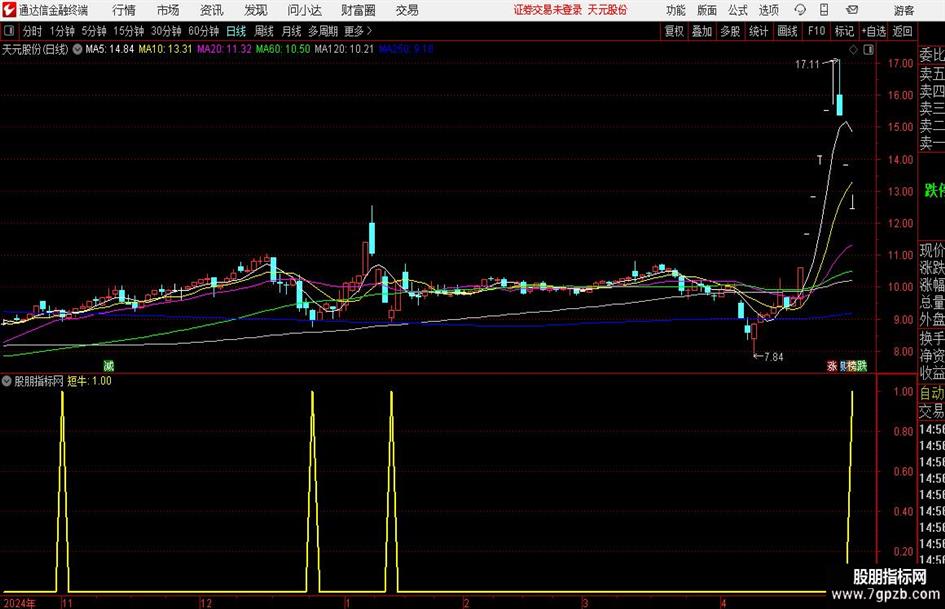Open the 多周期 multi-period view

pos(323,31)
